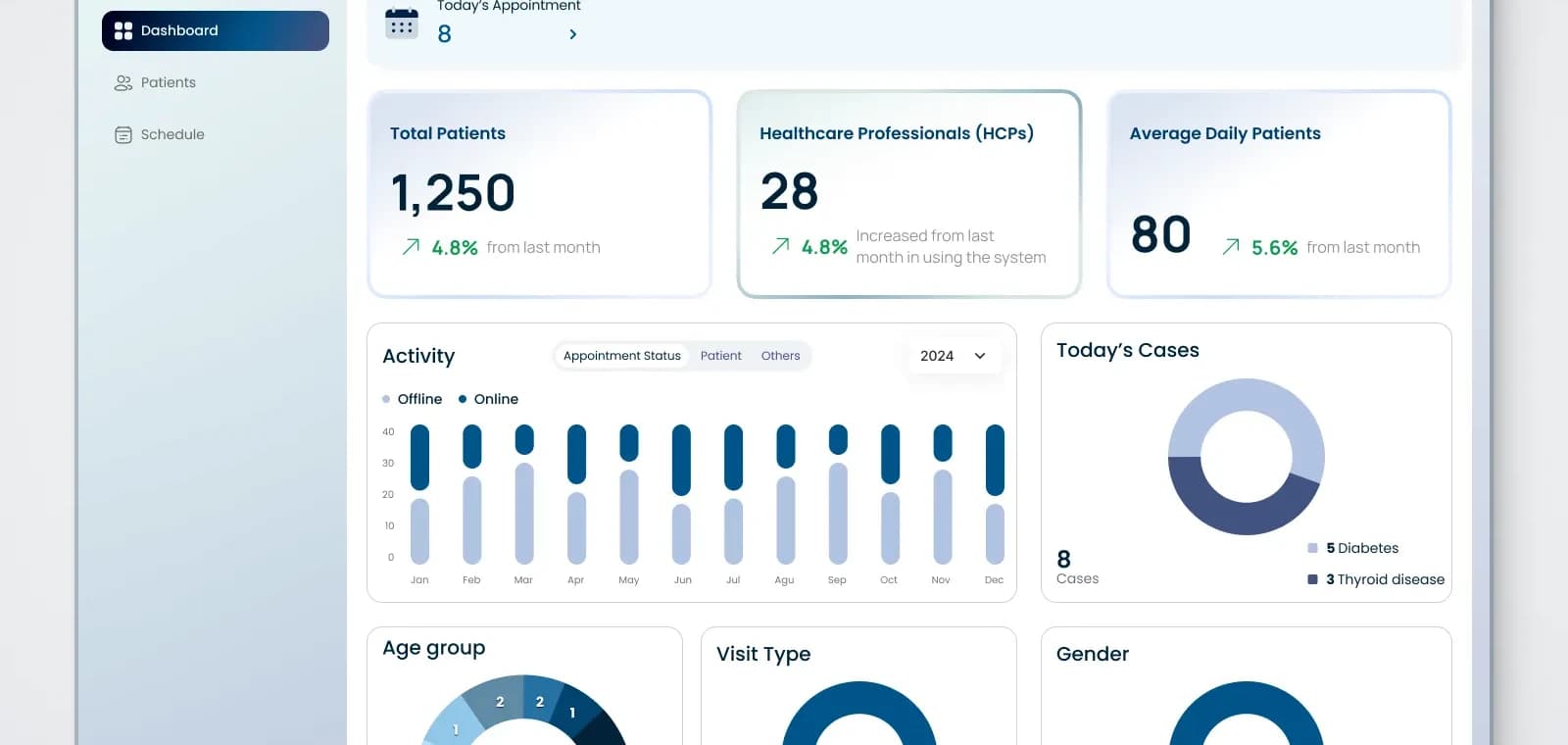Click Average Daily Patients trend arrow

[x=1231, y=247]
